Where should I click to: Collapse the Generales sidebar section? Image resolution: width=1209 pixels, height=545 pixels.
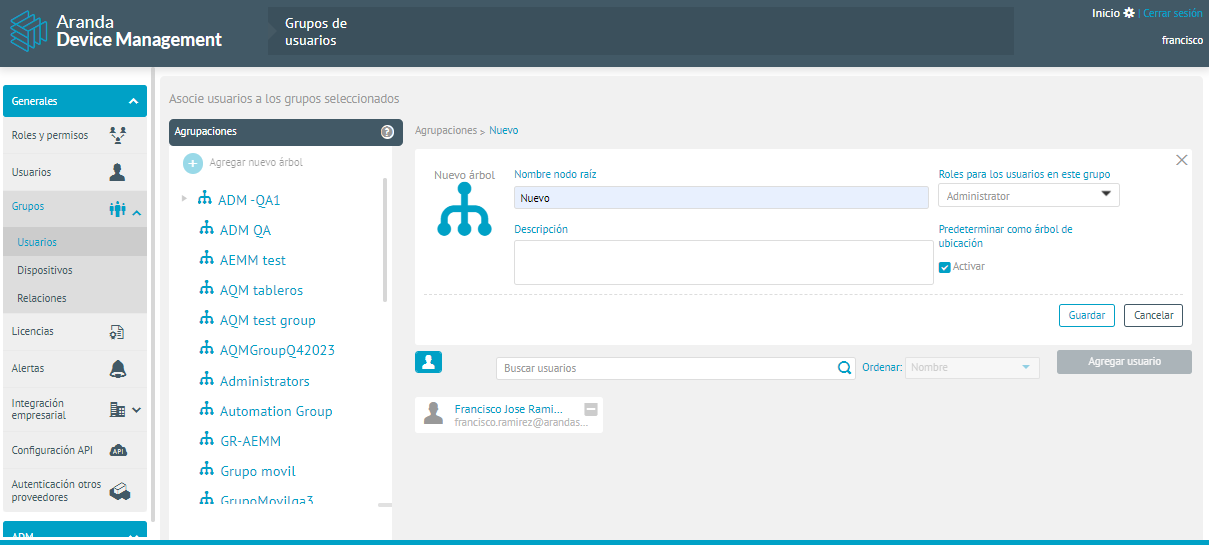(133, 101)
